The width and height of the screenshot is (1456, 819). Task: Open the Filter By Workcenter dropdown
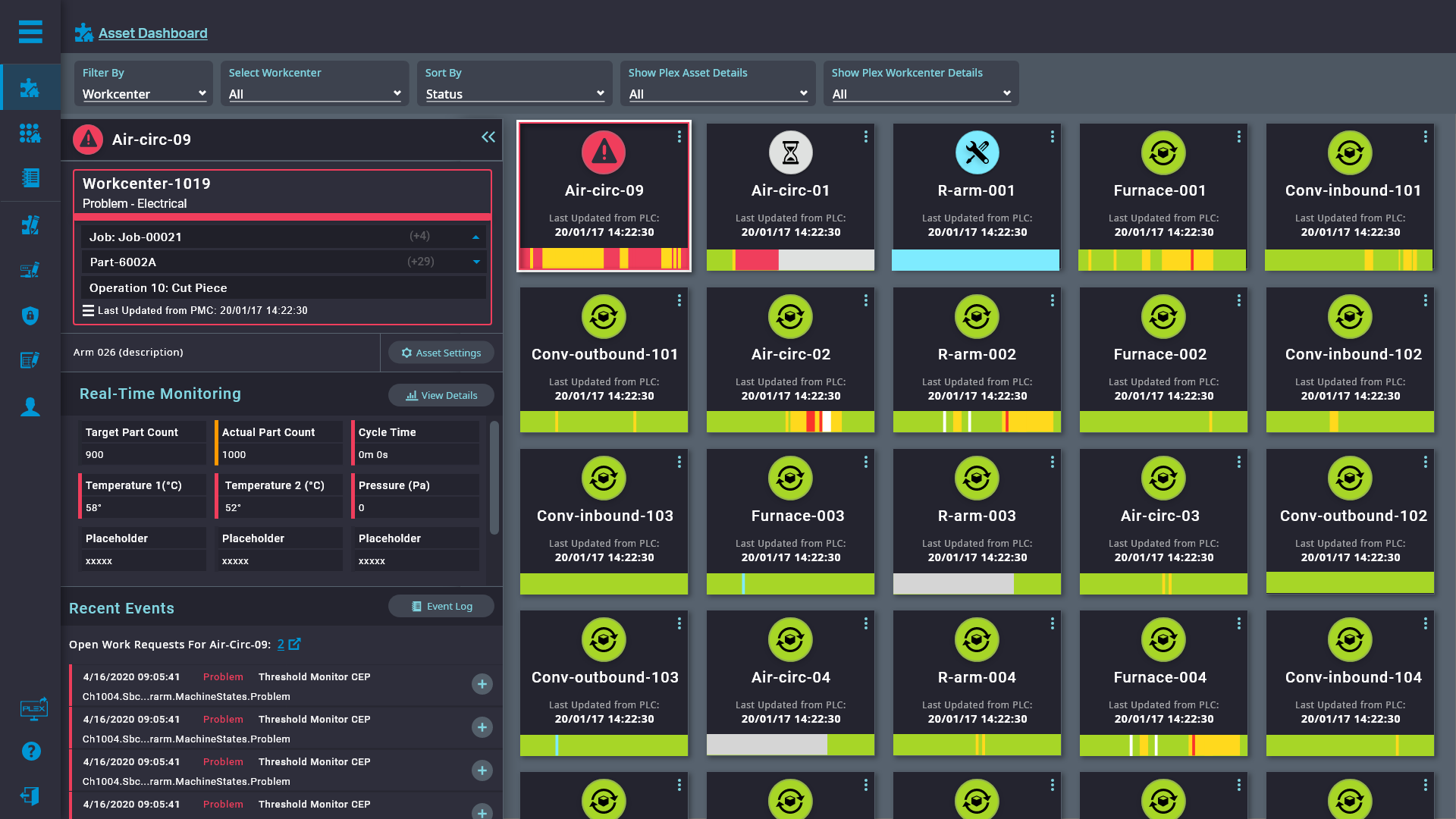[x=144, y=94]
